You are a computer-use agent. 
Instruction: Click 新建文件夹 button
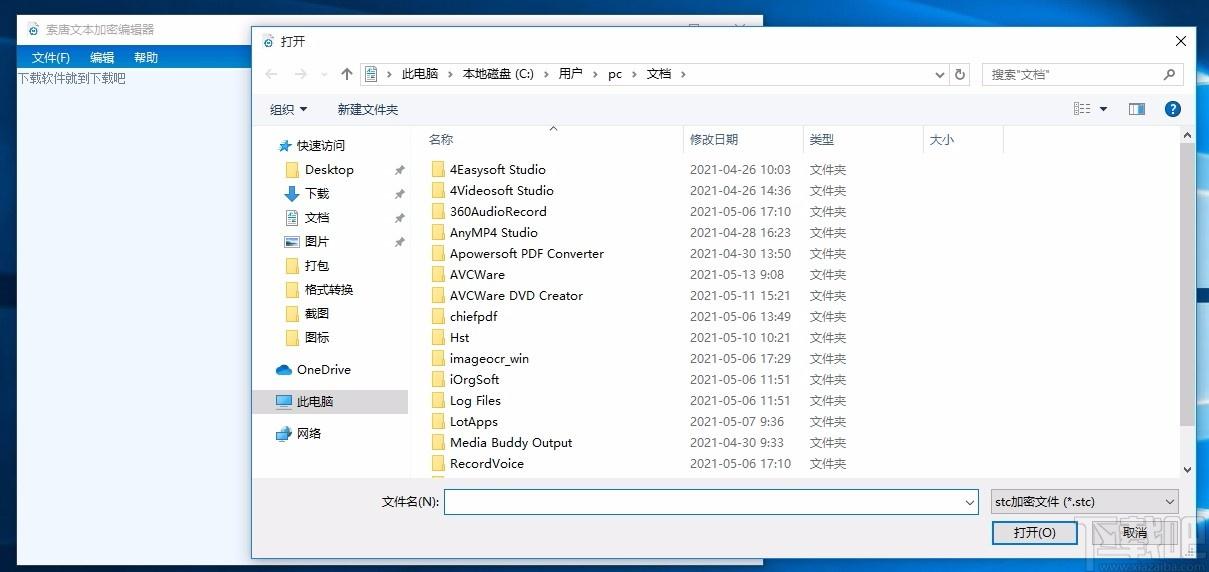pyautogui.click(x=368, y=110)
